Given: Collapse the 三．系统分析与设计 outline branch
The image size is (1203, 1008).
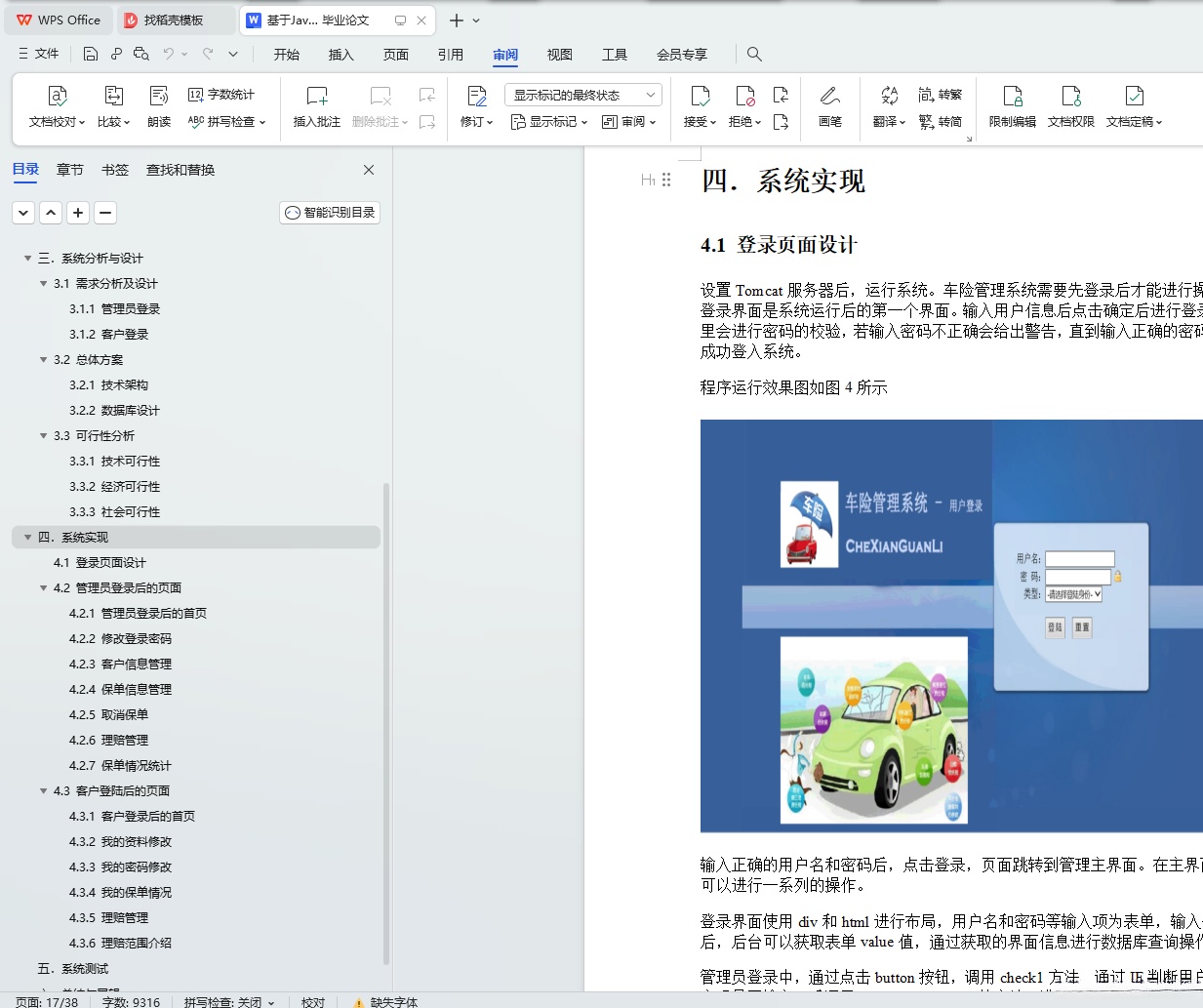Looking at the screenshot, I should coord(27,258).
